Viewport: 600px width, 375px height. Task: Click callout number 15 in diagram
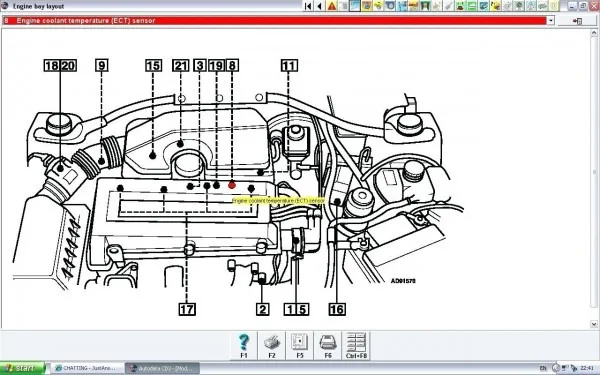(x=153, y=65)
